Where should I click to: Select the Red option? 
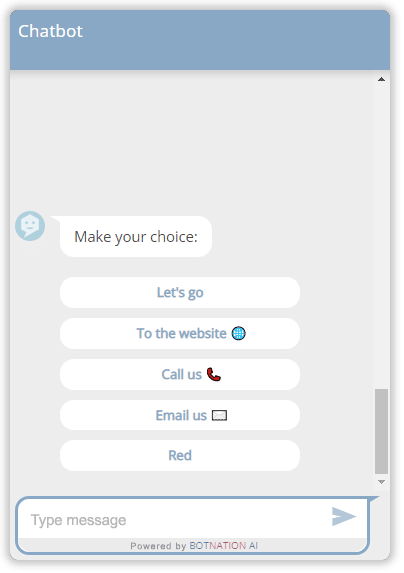click(180, 455)
